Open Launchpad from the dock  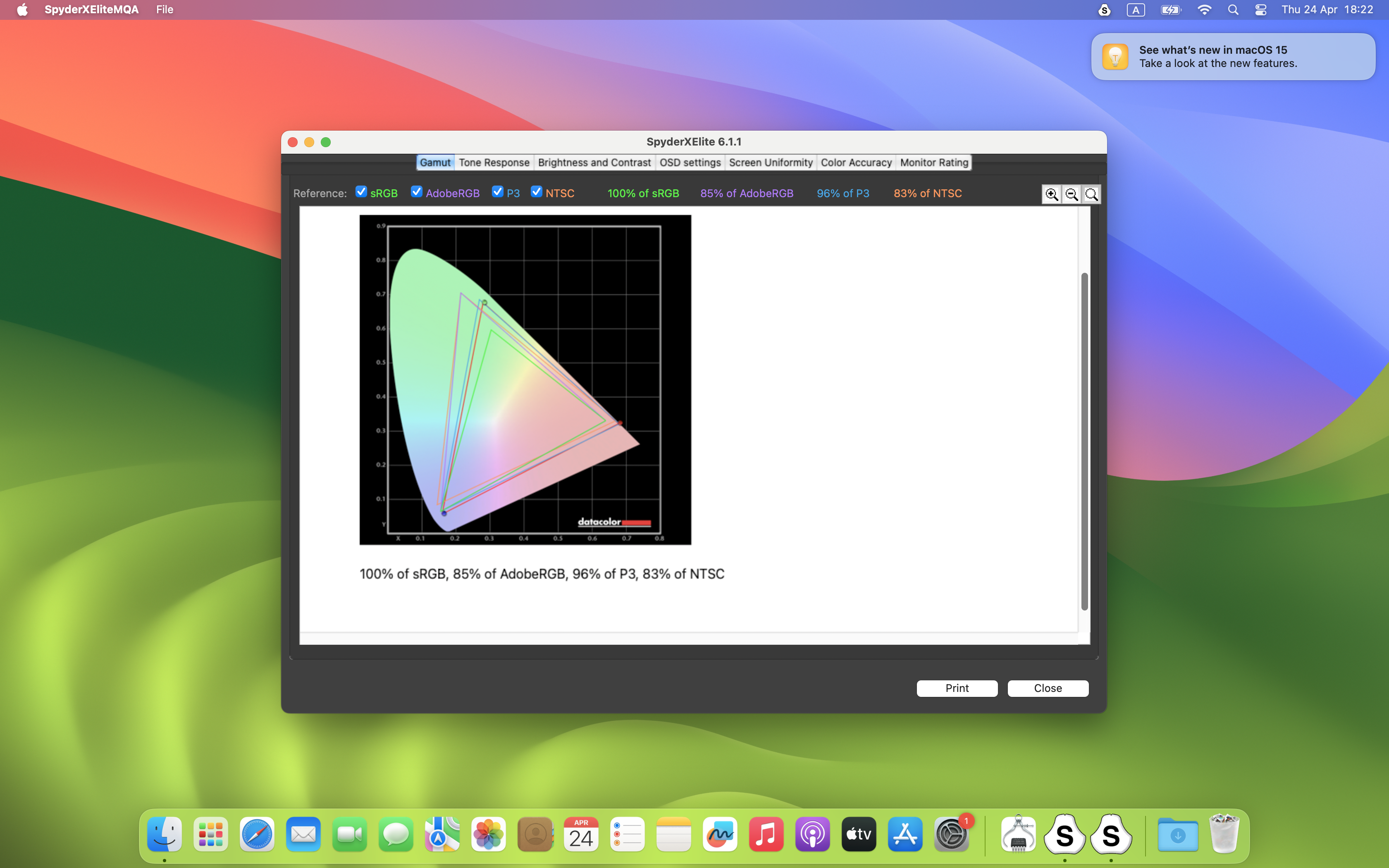(x=211, y=834)
